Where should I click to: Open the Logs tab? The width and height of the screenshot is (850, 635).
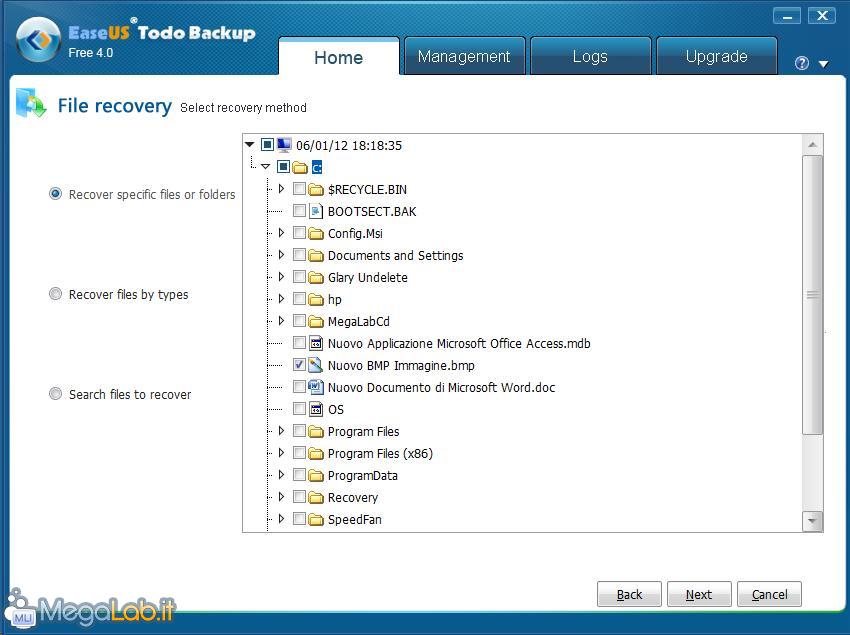(589, 57)
